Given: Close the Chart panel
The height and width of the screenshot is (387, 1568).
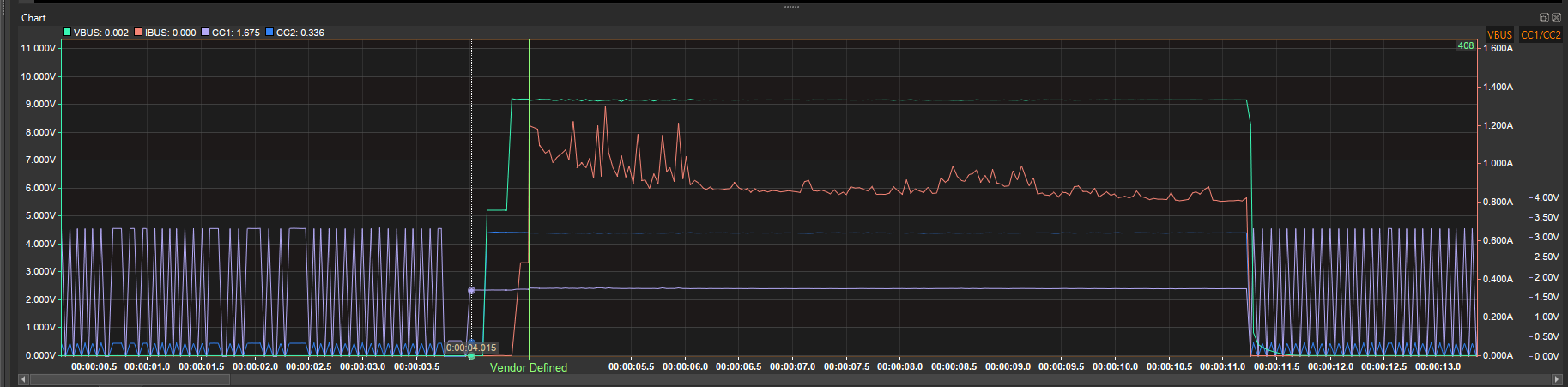Looking at the screenshot, I should click(x=1556, y=17).
